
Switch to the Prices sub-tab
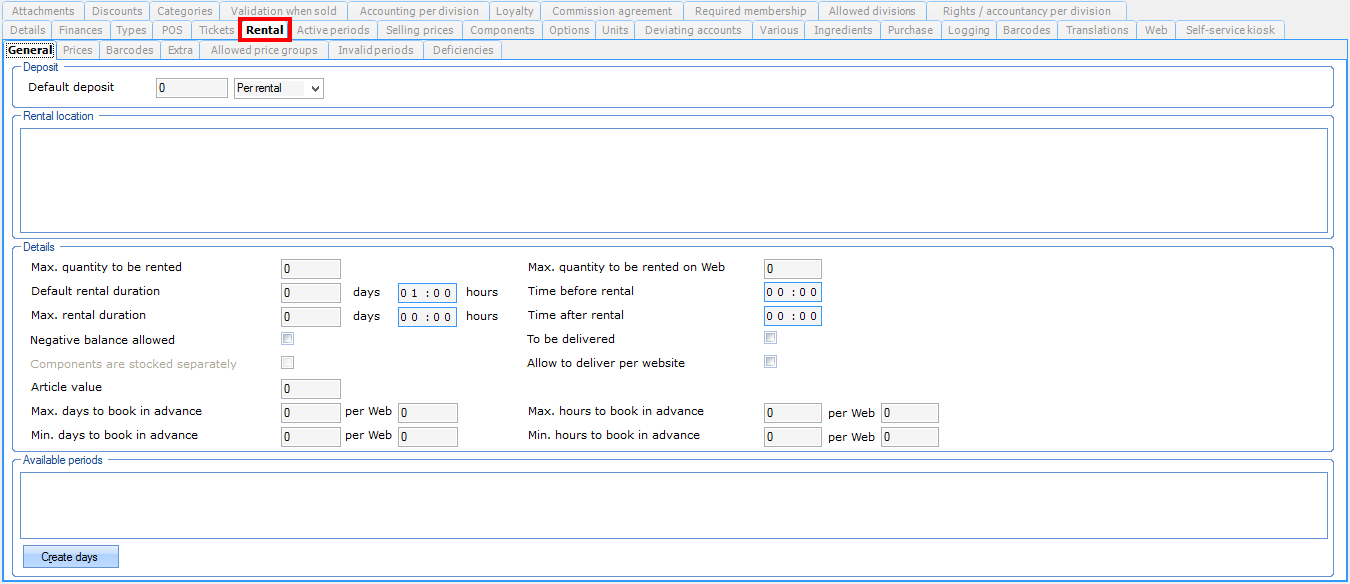point(77,50)
